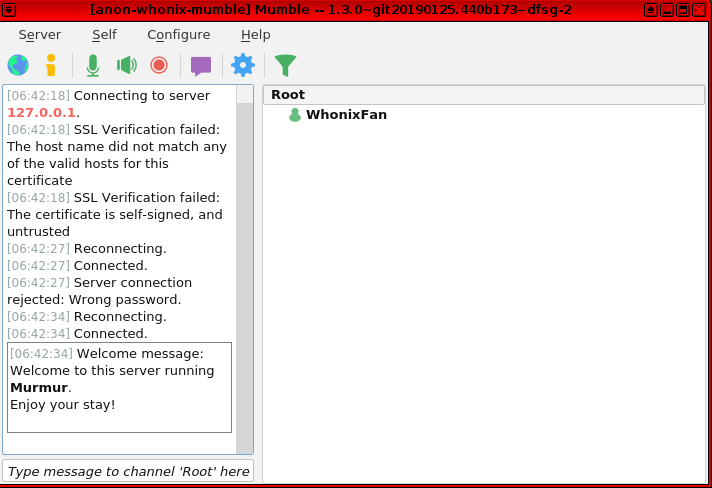Start recording with the red record icon
Screen dimensions: 712x488
[158, 66]
